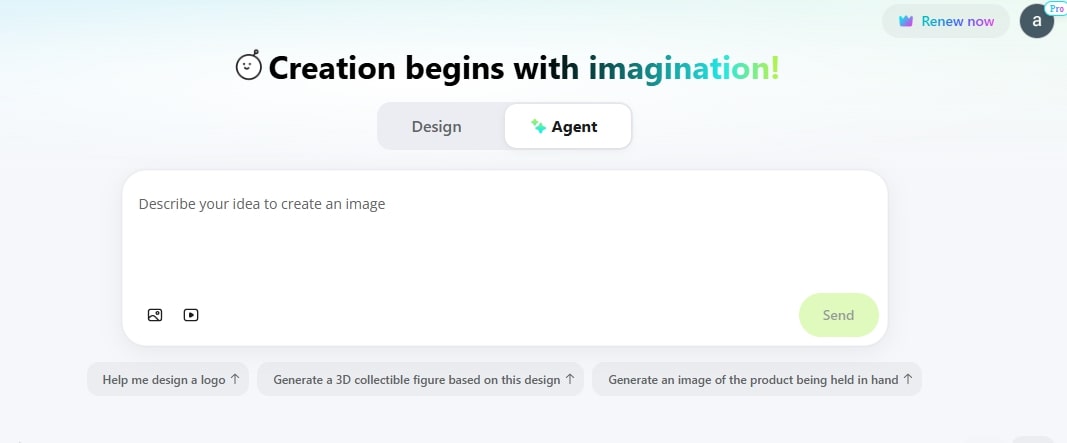Click the arrow on 3D collectible suggestion

coord(570,379)
